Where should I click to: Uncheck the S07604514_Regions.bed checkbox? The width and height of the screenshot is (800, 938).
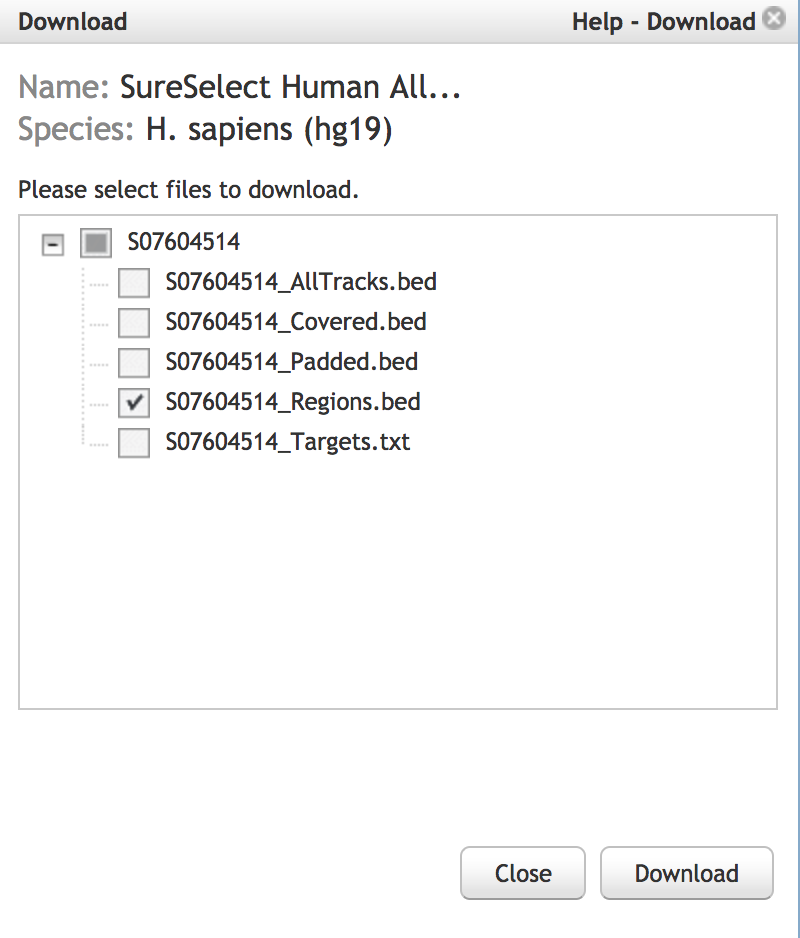coord(134,403)
